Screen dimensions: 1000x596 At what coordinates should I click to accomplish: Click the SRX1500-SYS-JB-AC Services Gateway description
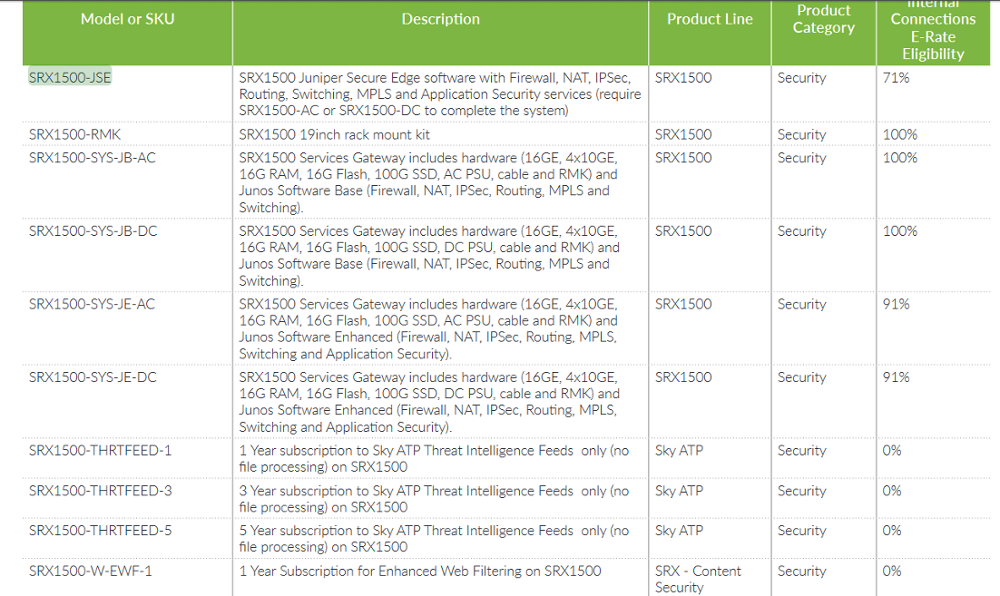tap(429, 182)
